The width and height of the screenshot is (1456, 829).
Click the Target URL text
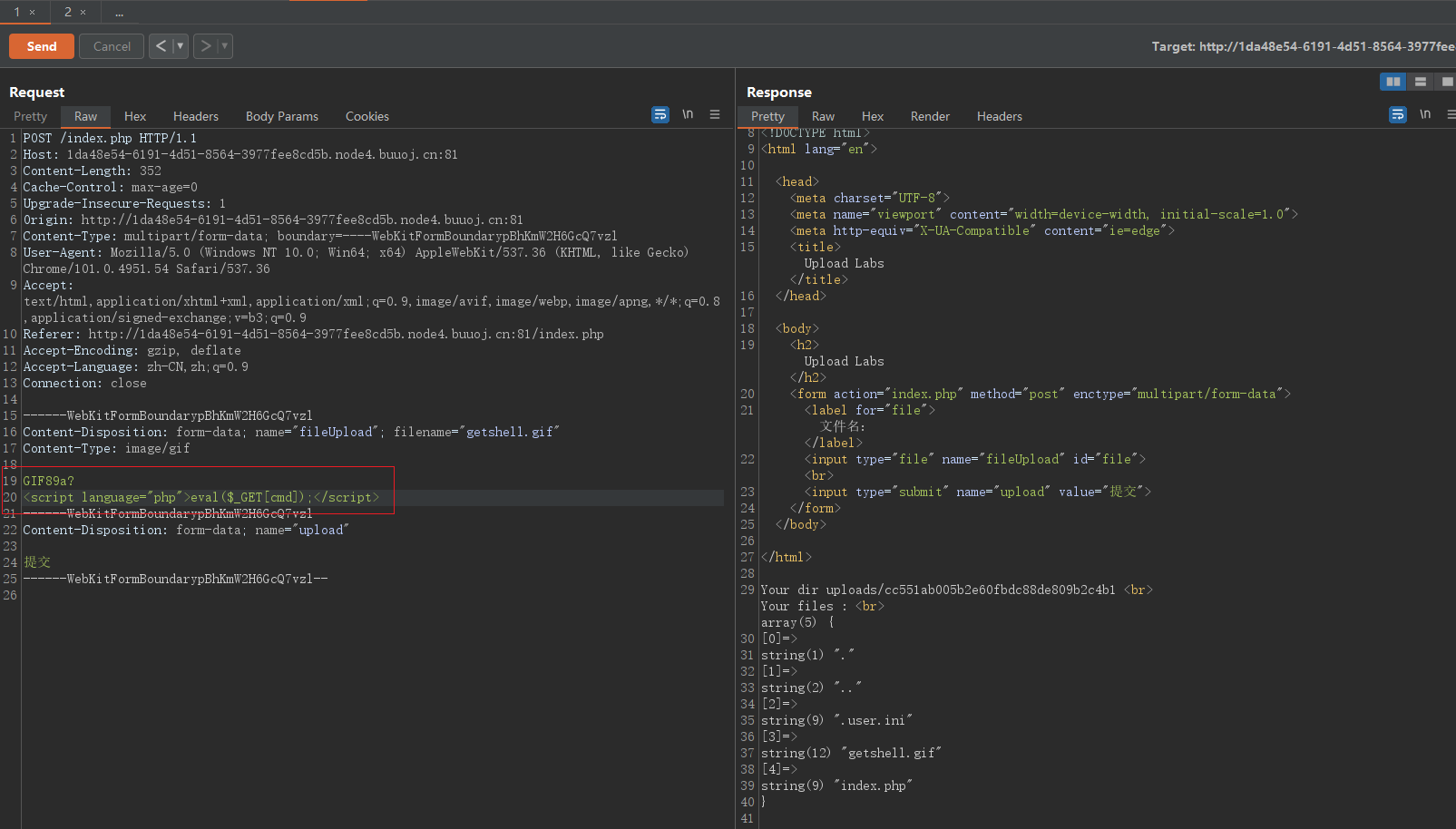(1304, 46)
